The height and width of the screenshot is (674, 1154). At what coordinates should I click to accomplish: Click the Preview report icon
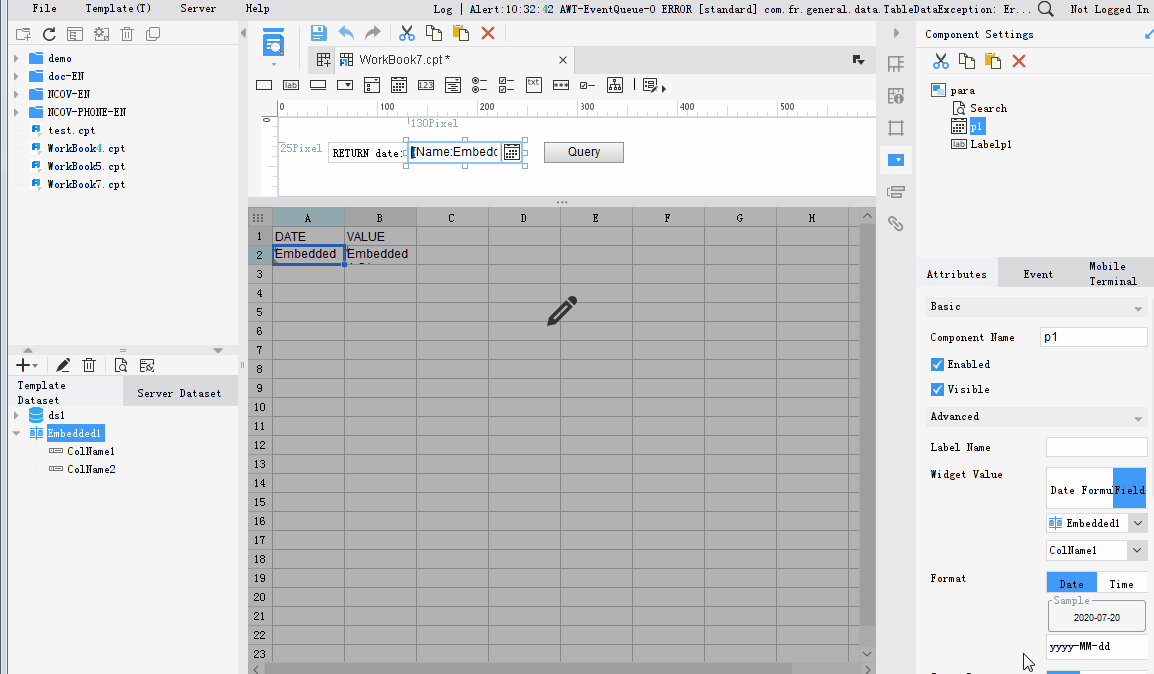(273, 44)
